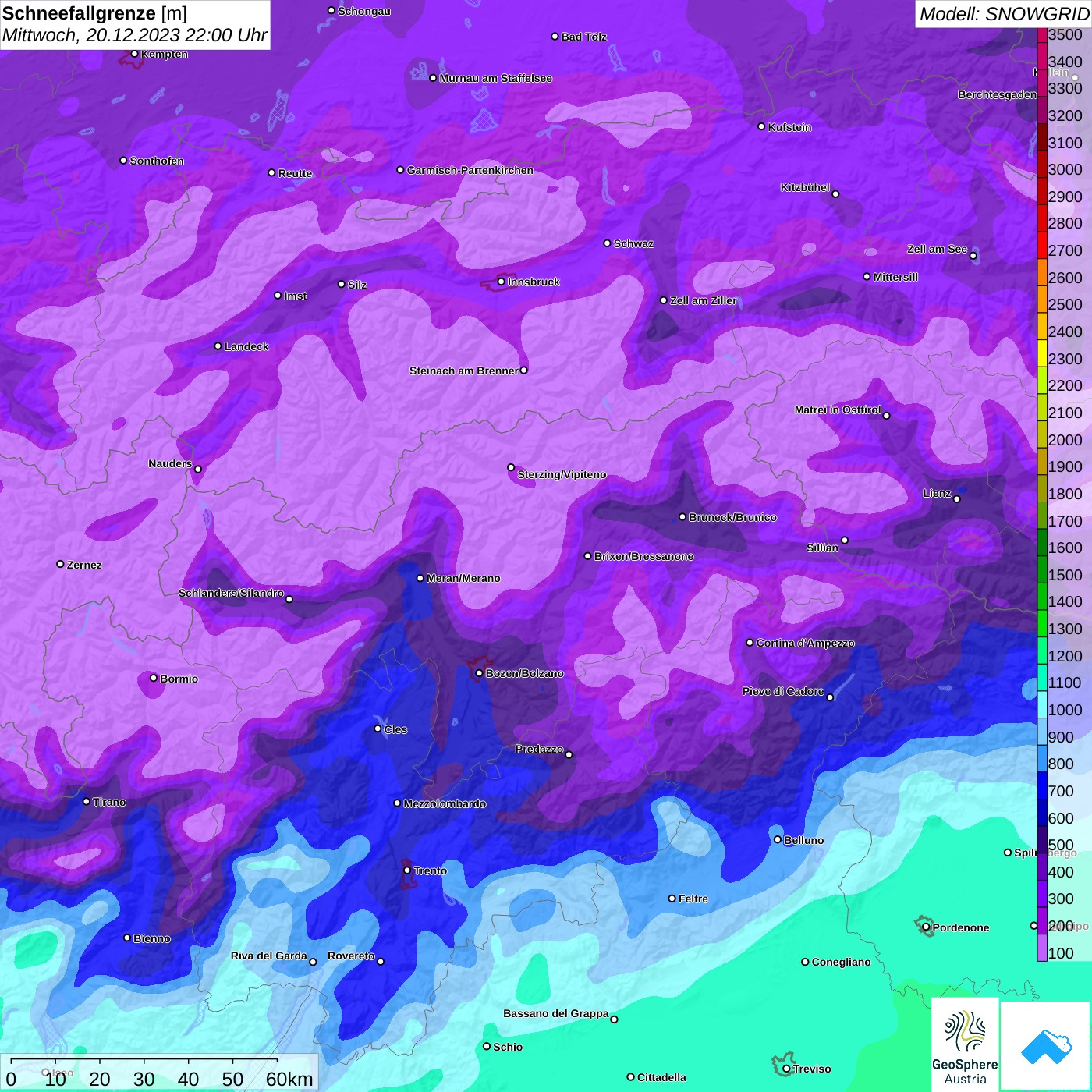Click the Matrei in Osttirol label
This screenshot has width=1092, height=1092.
coord(838,409)
